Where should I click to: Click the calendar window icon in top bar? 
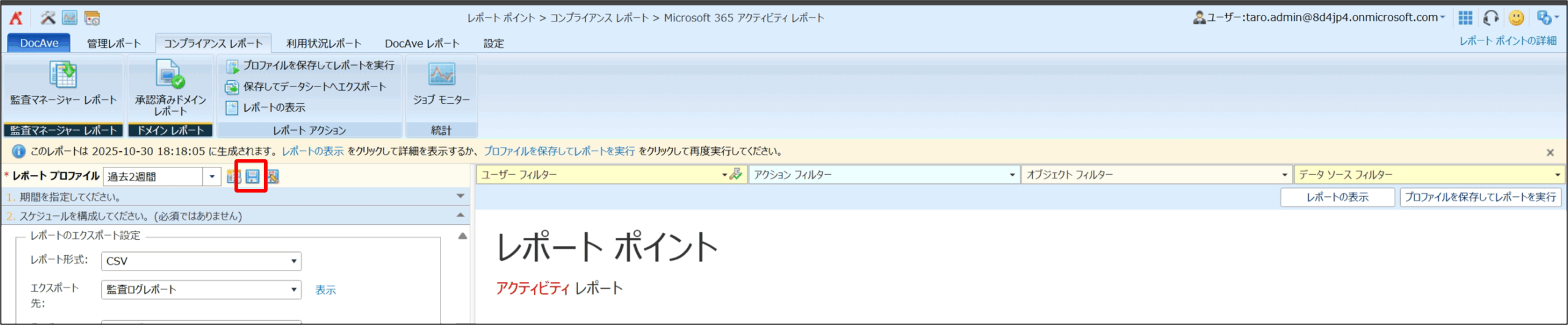point(92,18)
